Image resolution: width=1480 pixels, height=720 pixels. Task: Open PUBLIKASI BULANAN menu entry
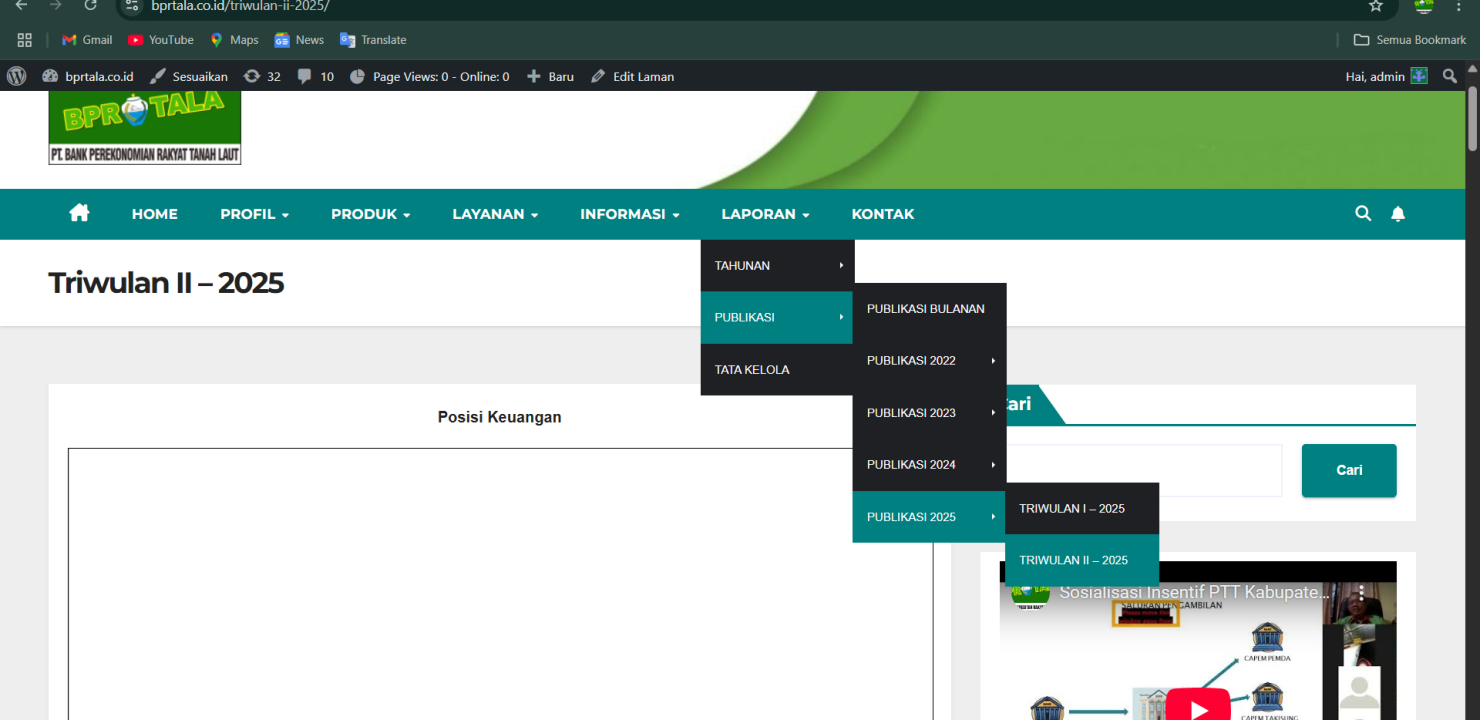(926, 309)
